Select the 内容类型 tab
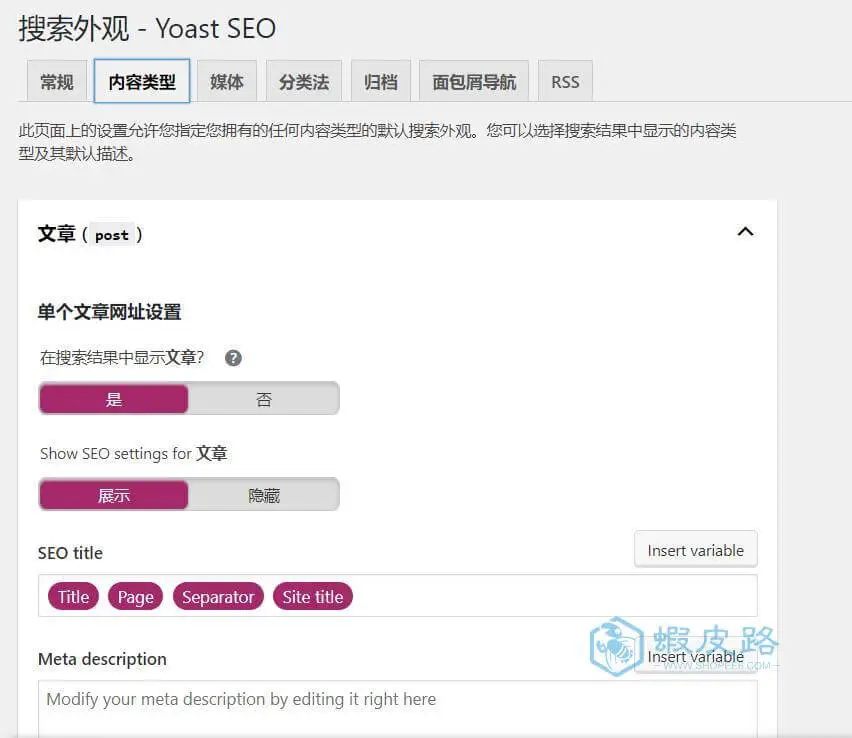The height and width of the screenshot is (738, 852). 142,82
